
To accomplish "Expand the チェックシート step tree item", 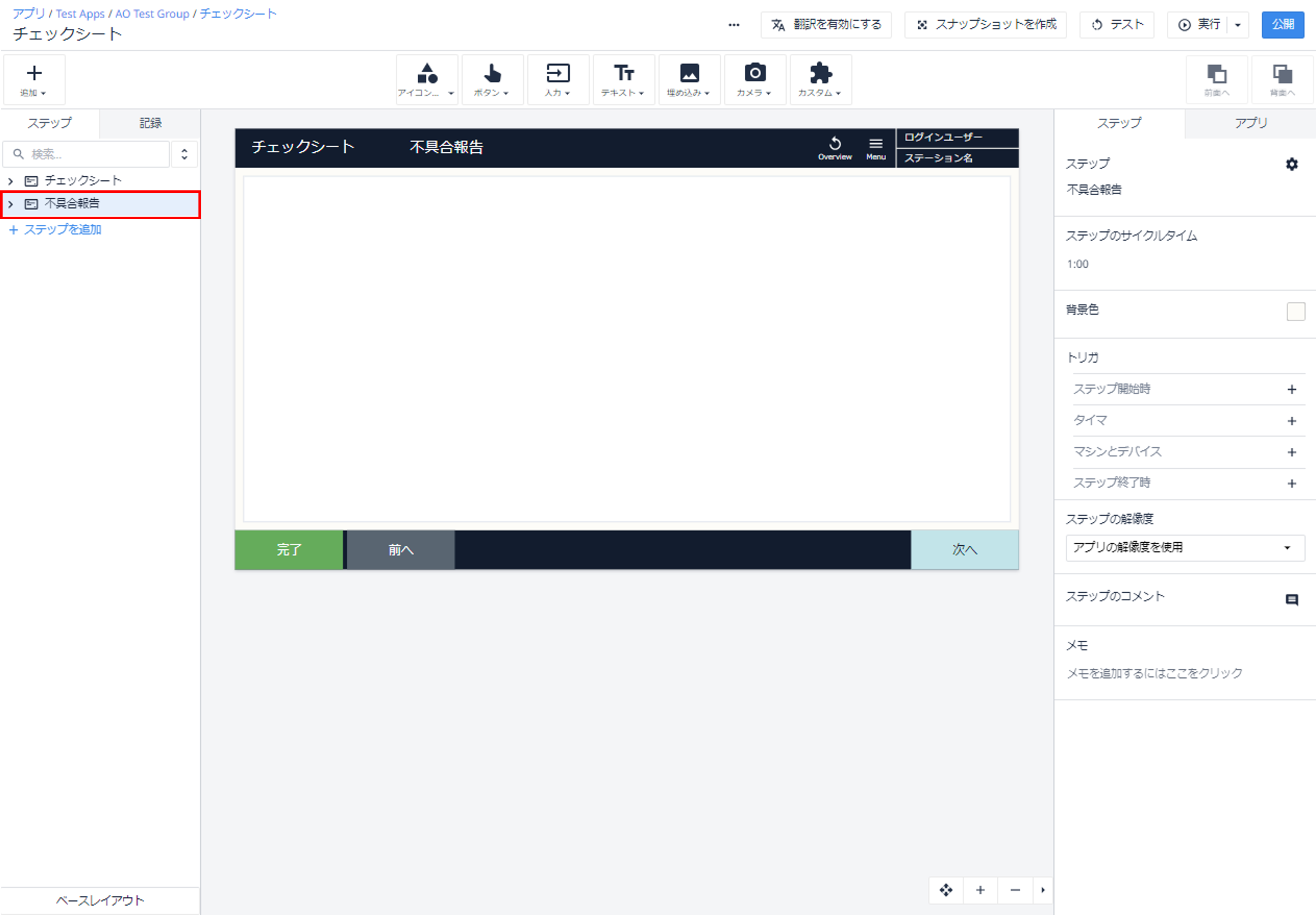I will pos(10,181).
